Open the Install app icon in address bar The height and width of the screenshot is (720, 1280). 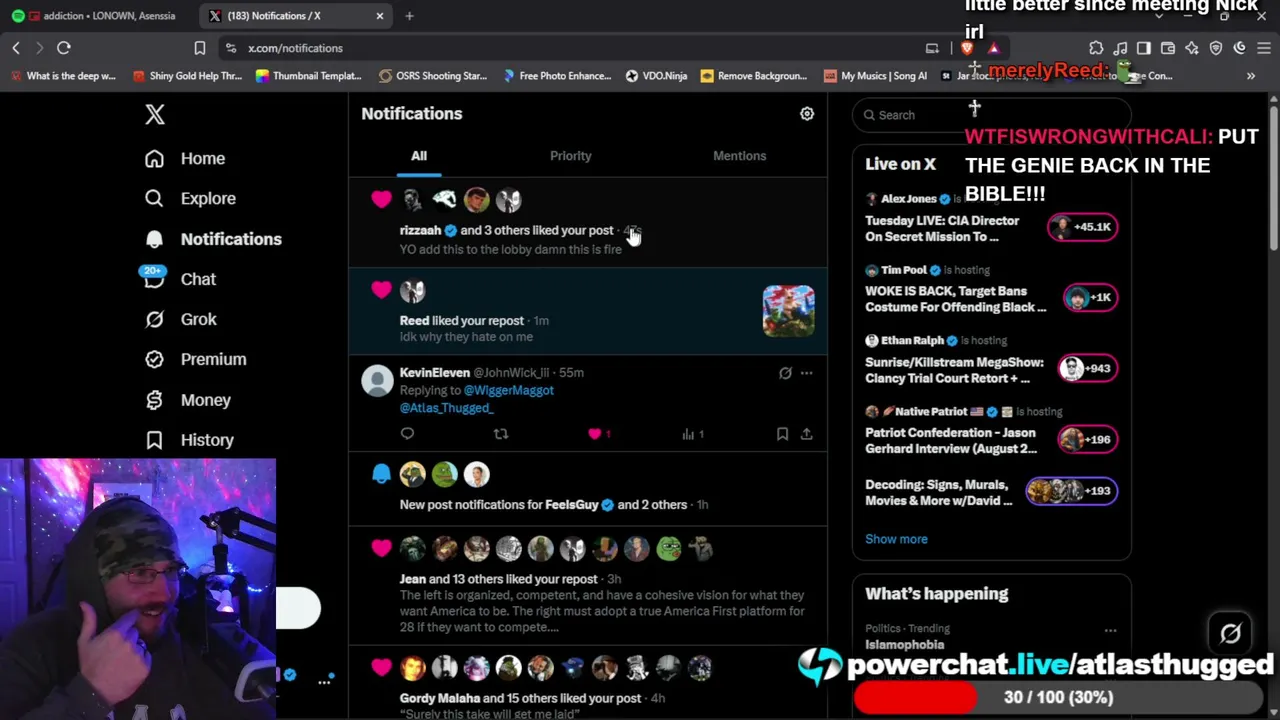[932, 48]
